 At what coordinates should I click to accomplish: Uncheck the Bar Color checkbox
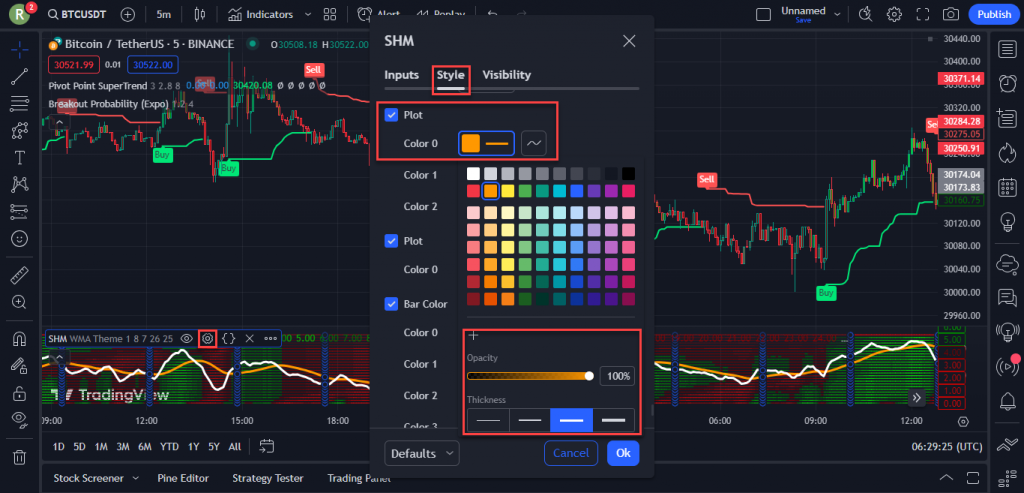click(x=391, y=304)
